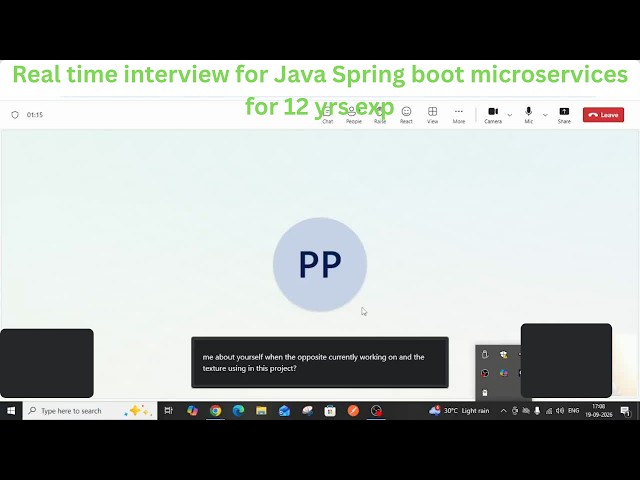Open the Outlook mail app on taskbar
The width and height of the screenshot is (640, 480).
(284, 411)
